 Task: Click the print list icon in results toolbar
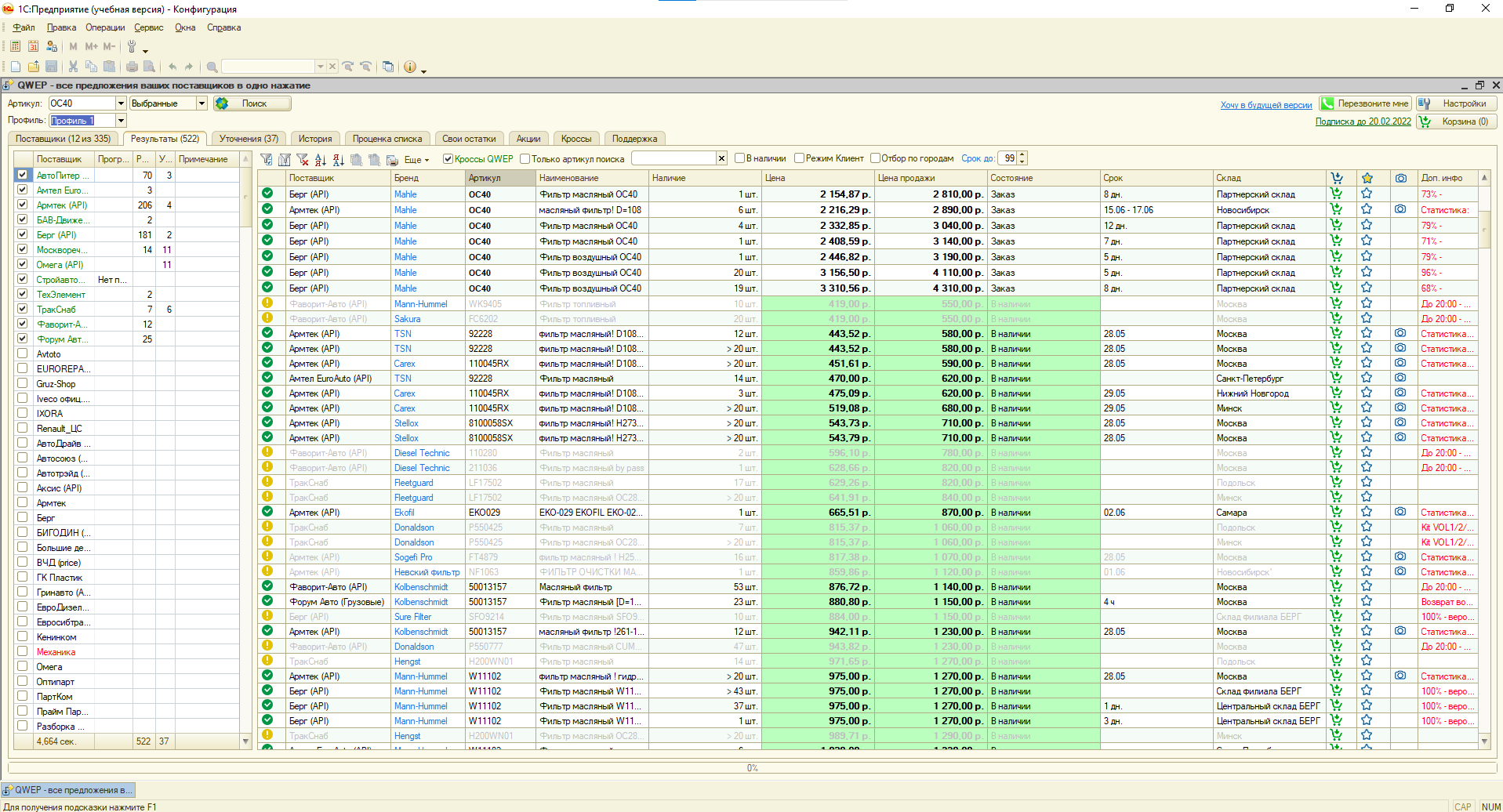(392, 159)
